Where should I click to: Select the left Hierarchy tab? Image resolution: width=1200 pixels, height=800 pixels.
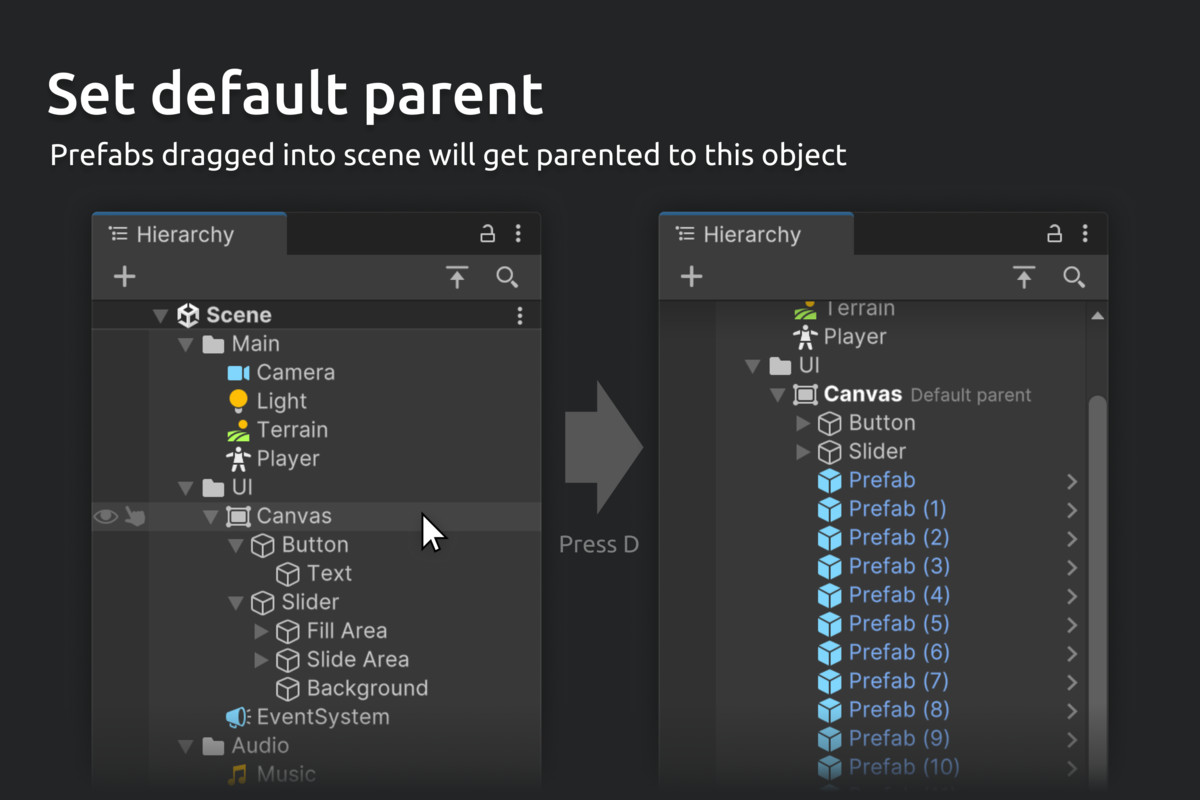pos(188,235)
